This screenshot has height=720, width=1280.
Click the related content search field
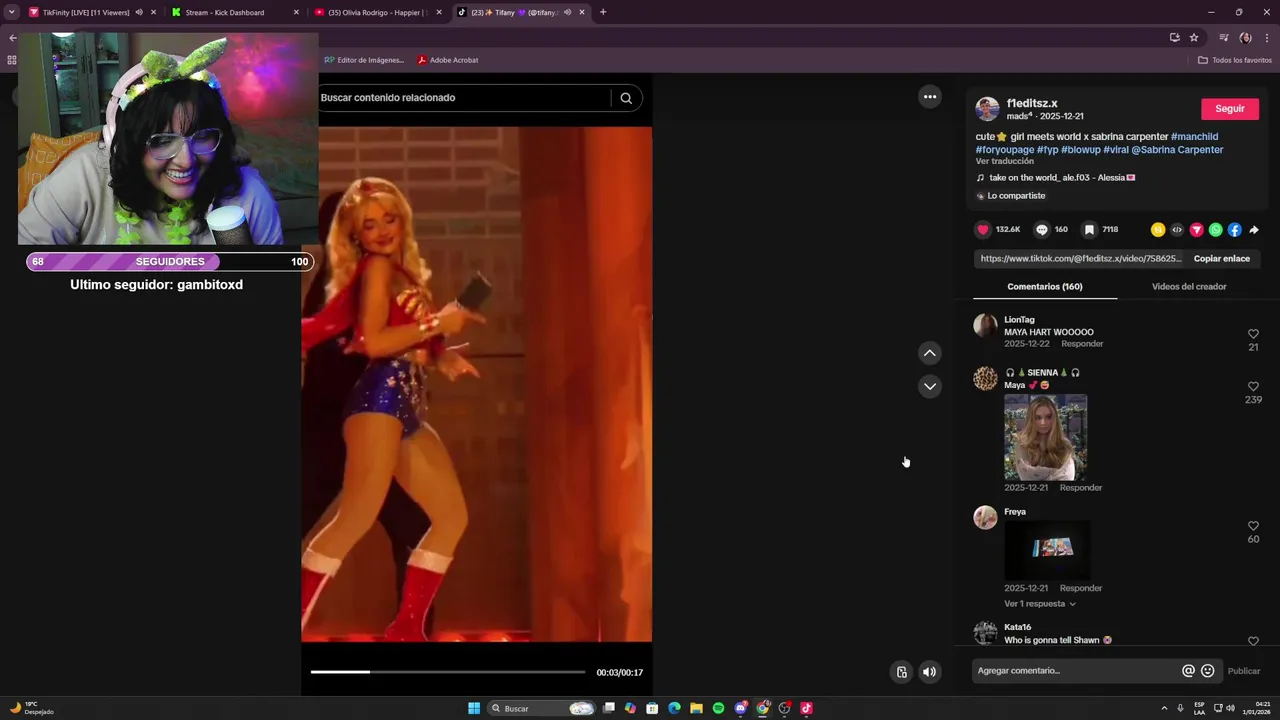click(464, 98)
